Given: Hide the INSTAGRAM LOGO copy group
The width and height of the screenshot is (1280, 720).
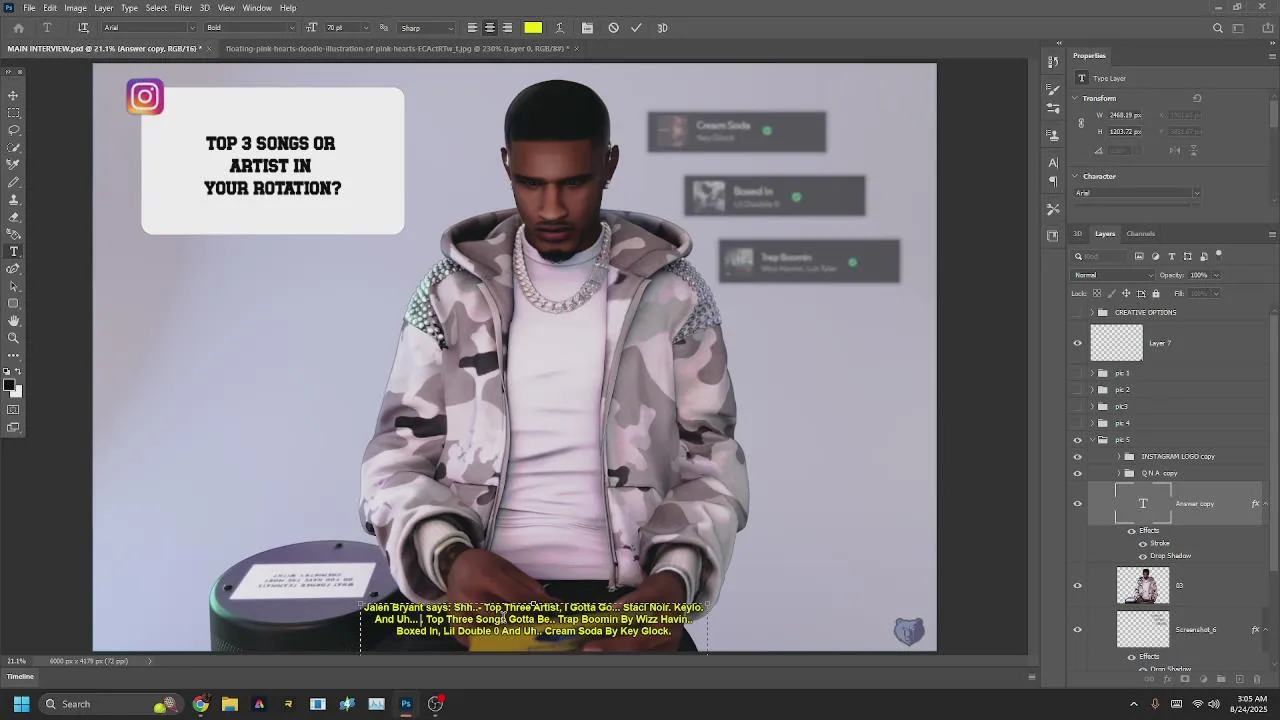Looking at the screenshot, I should pos(1077,457).
